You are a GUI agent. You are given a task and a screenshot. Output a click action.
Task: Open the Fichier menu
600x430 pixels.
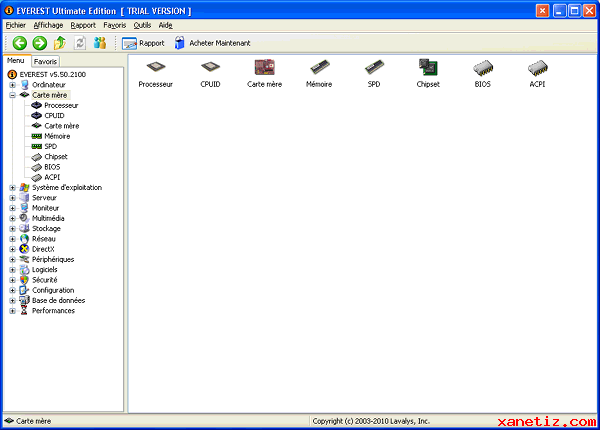point(16,25)
